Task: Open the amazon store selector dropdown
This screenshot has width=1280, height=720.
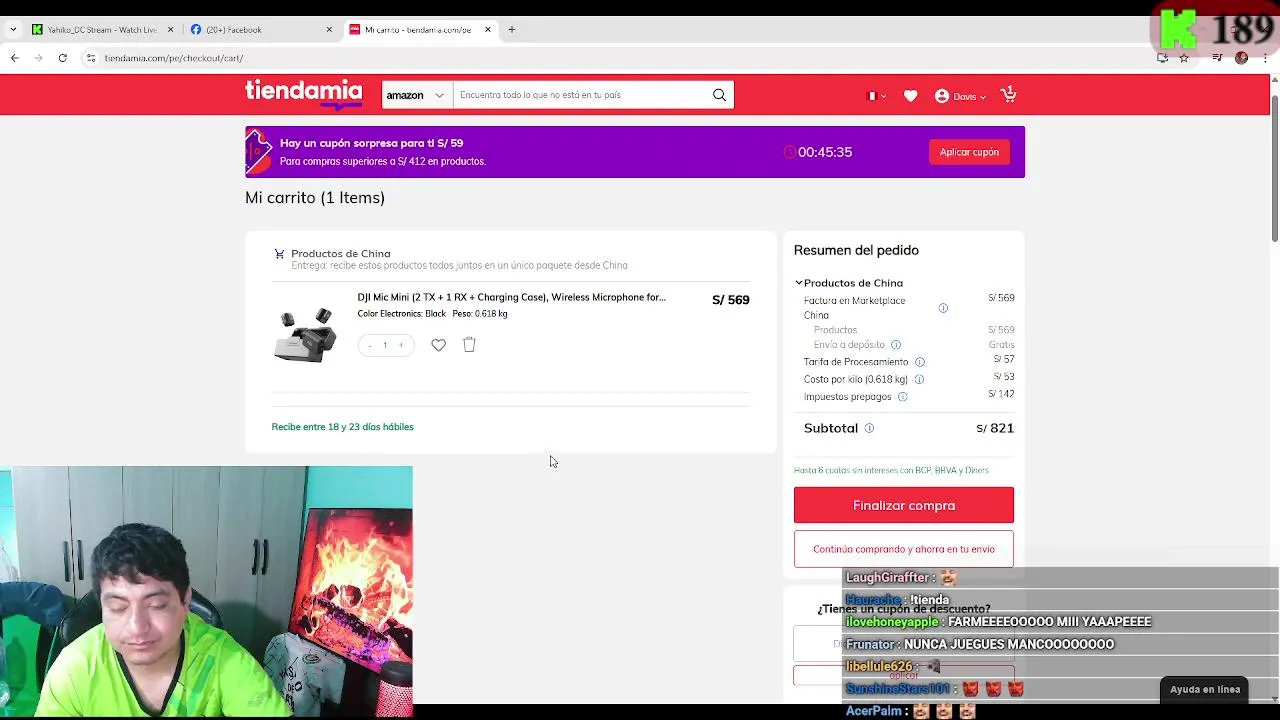Action: coord(416,95)
